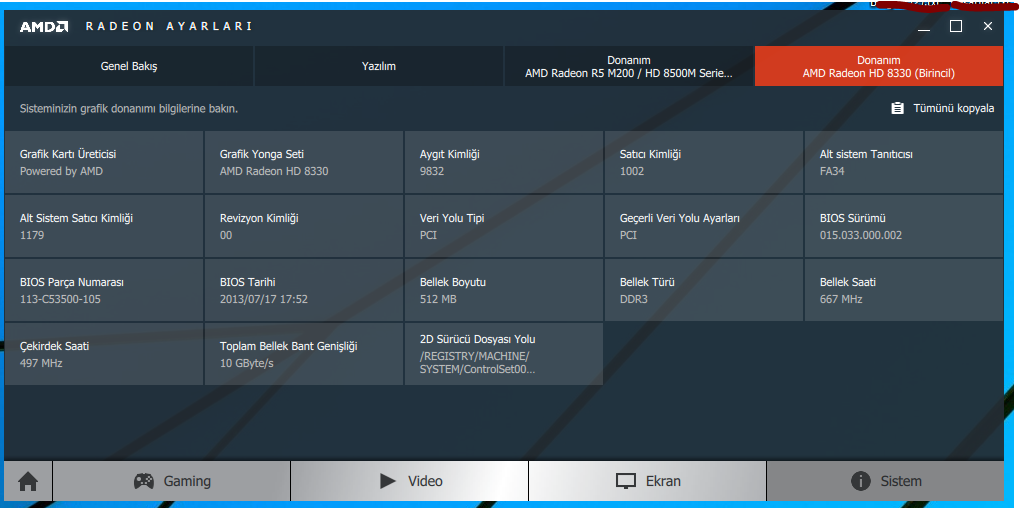Open the Ekran display section

click(x=648, y=481)
